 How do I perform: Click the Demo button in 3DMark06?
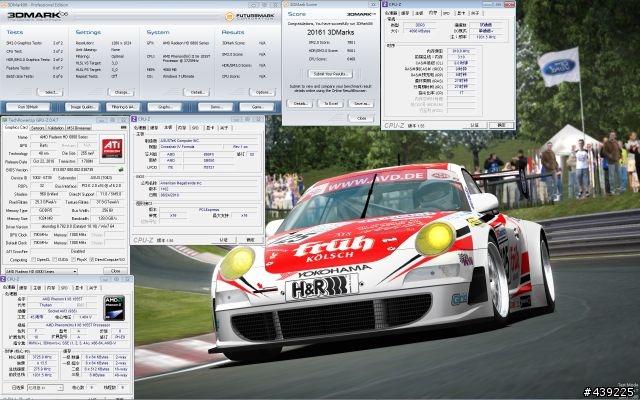pyautogui.click(x=215, y=107)
